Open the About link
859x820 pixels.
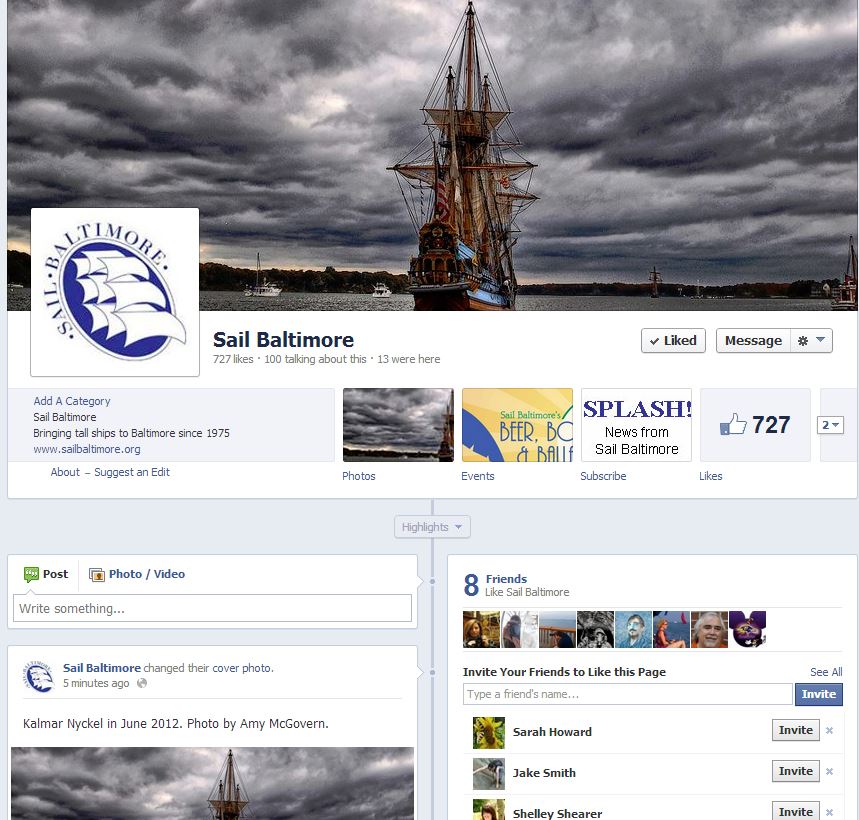click(65, 472)
